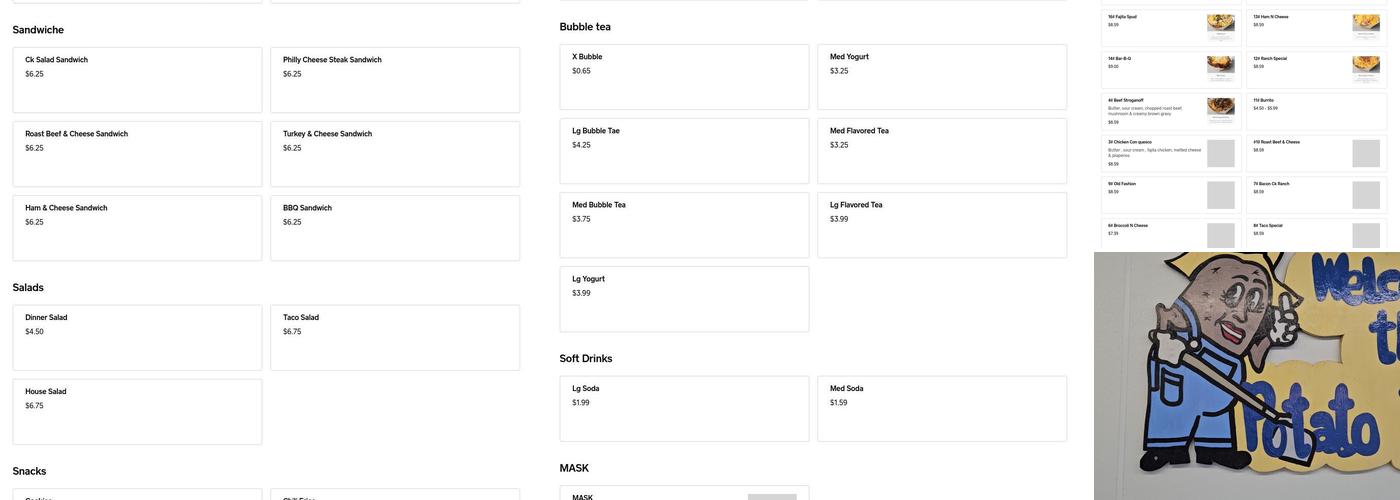Screen dimensions: 1400x500
Task: Select the BBQ Sandwich menu card
Action: pos(395,228)
